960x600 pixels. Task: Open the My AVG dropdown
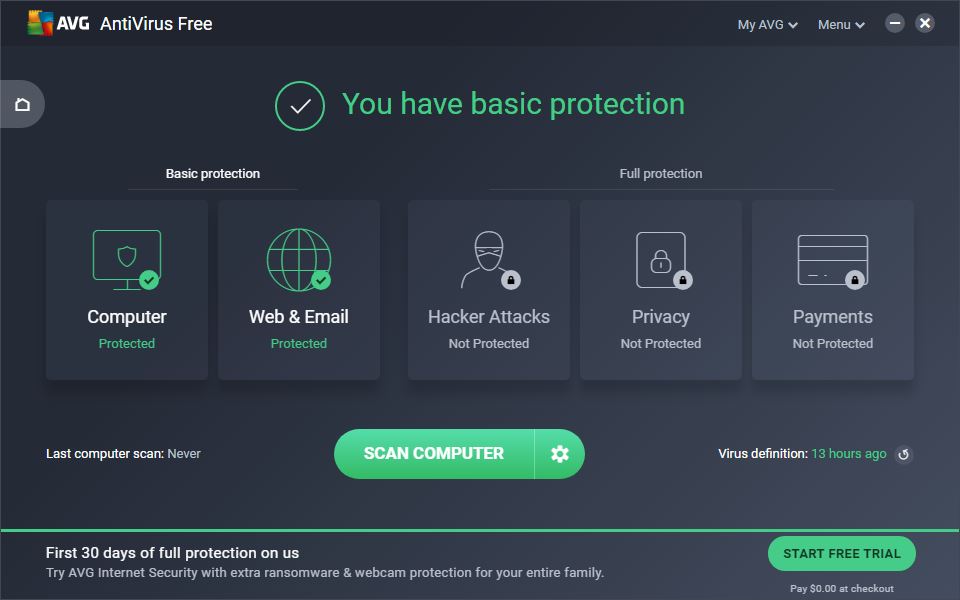pyautogui.click(x=760, y=24)
